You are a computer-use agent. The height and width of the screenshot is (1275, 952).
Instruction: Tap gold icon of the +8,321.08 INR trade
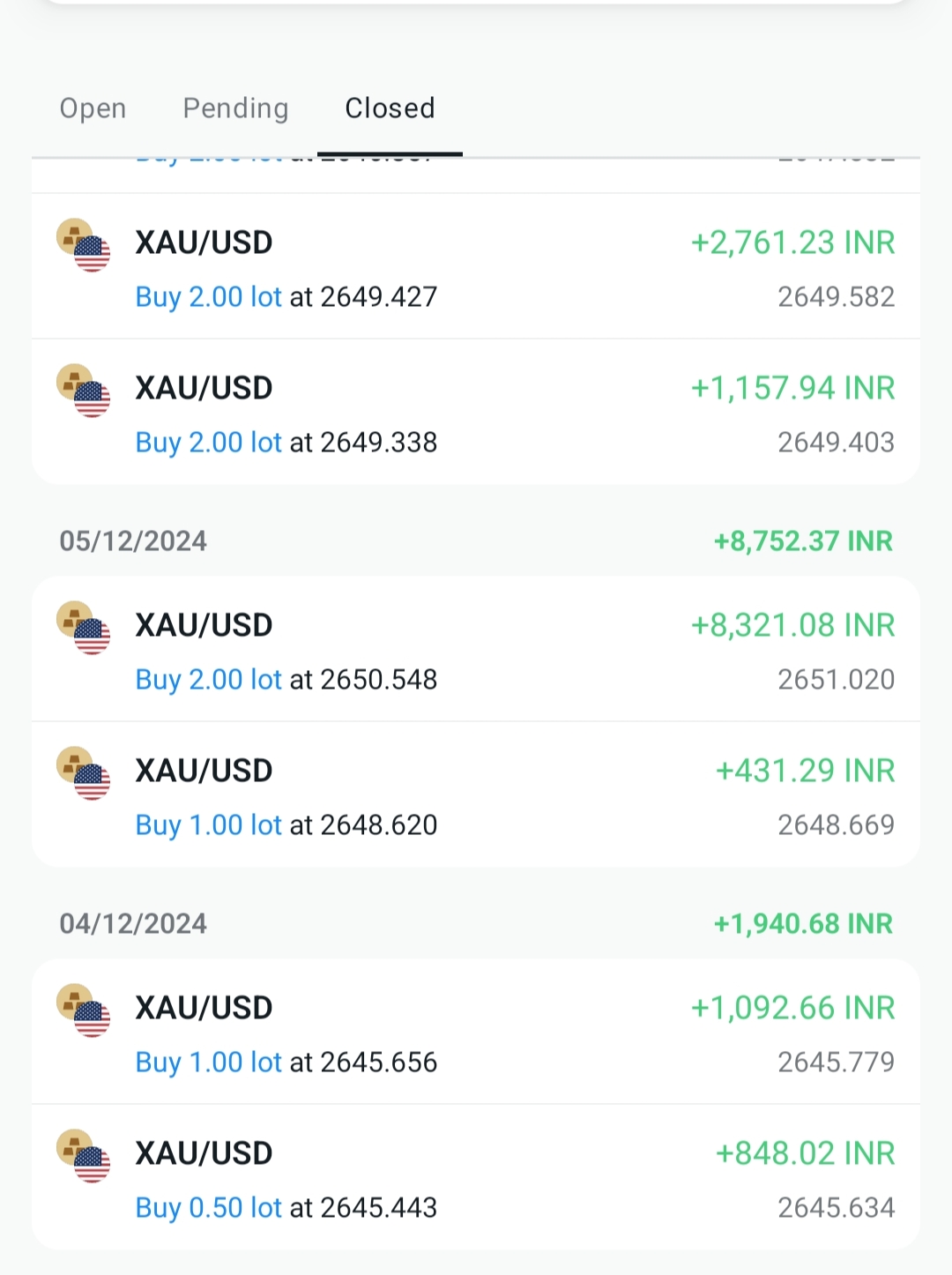point(84,628)
